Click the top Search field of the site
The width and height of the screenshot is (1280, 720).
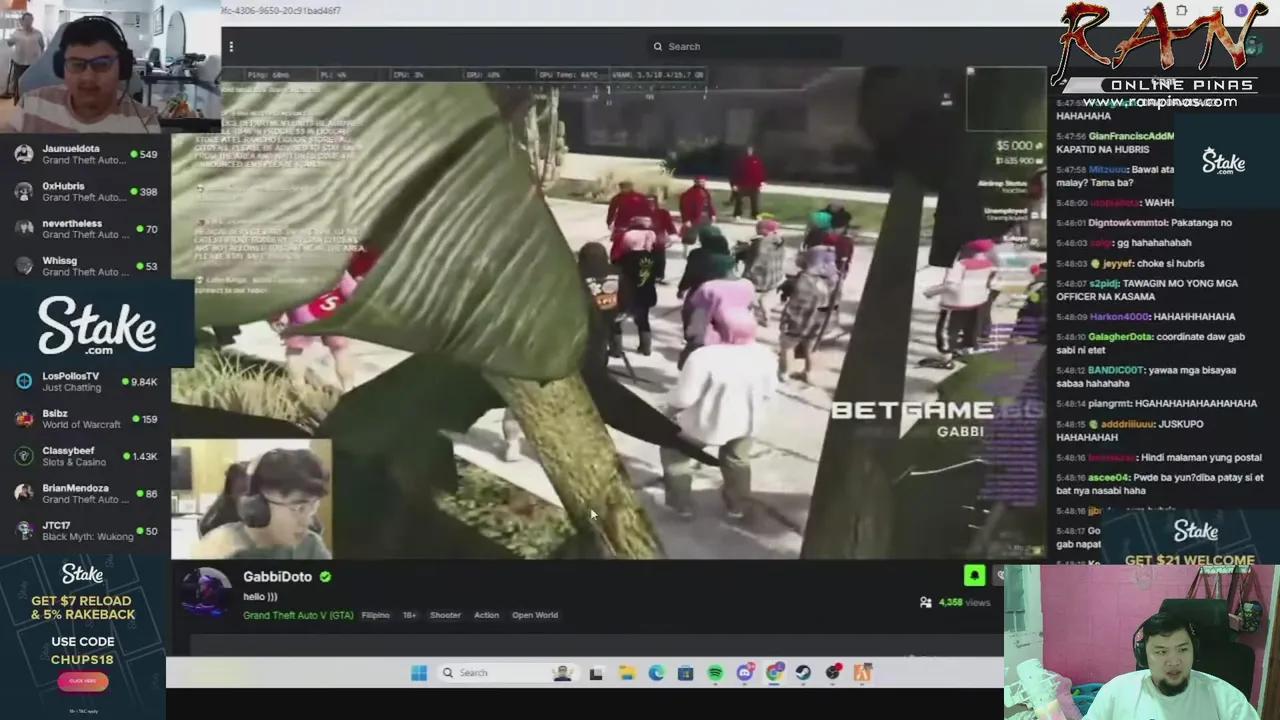coord(745,46)
